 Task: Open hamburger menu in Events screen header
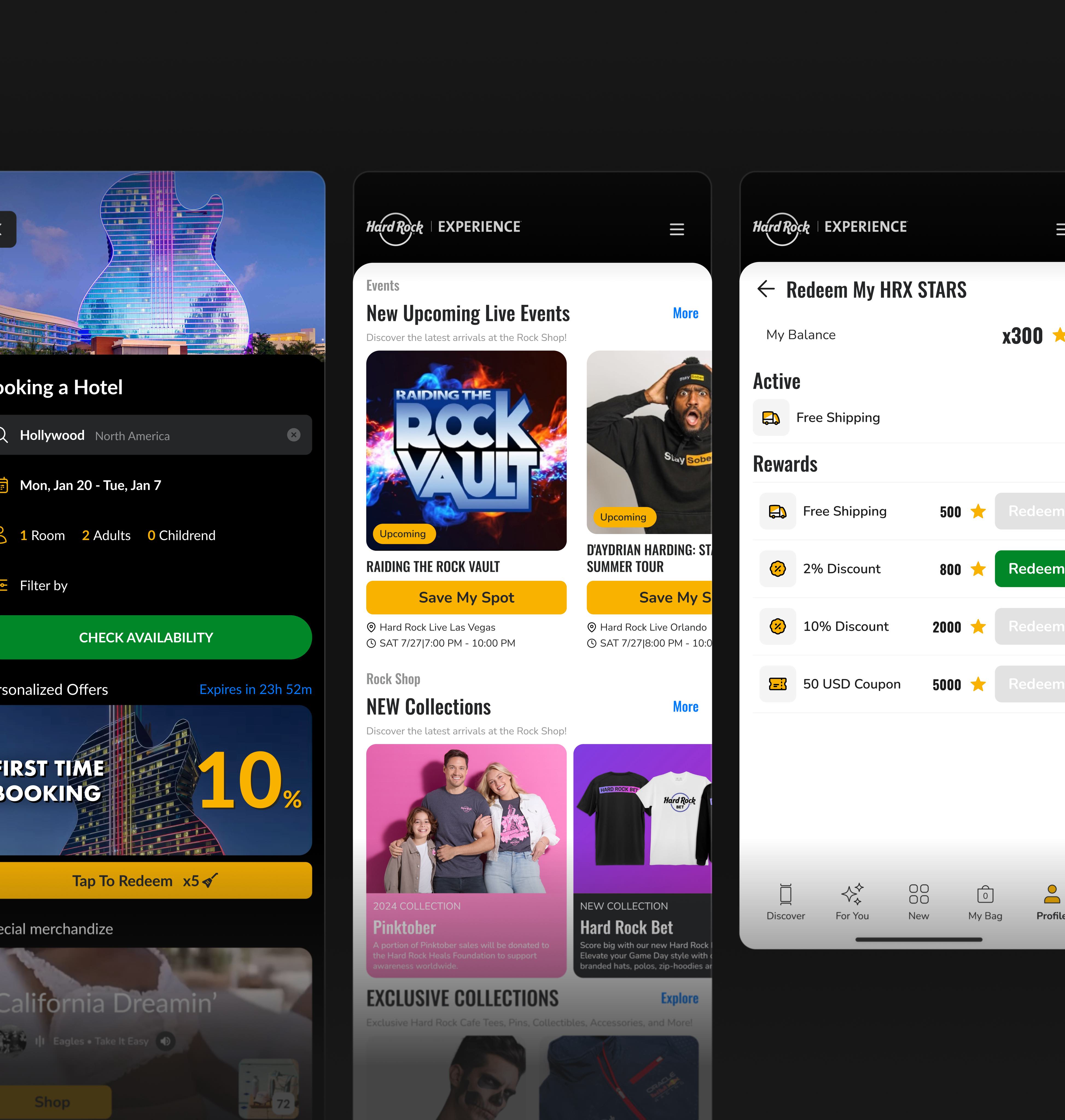(676, 229)
